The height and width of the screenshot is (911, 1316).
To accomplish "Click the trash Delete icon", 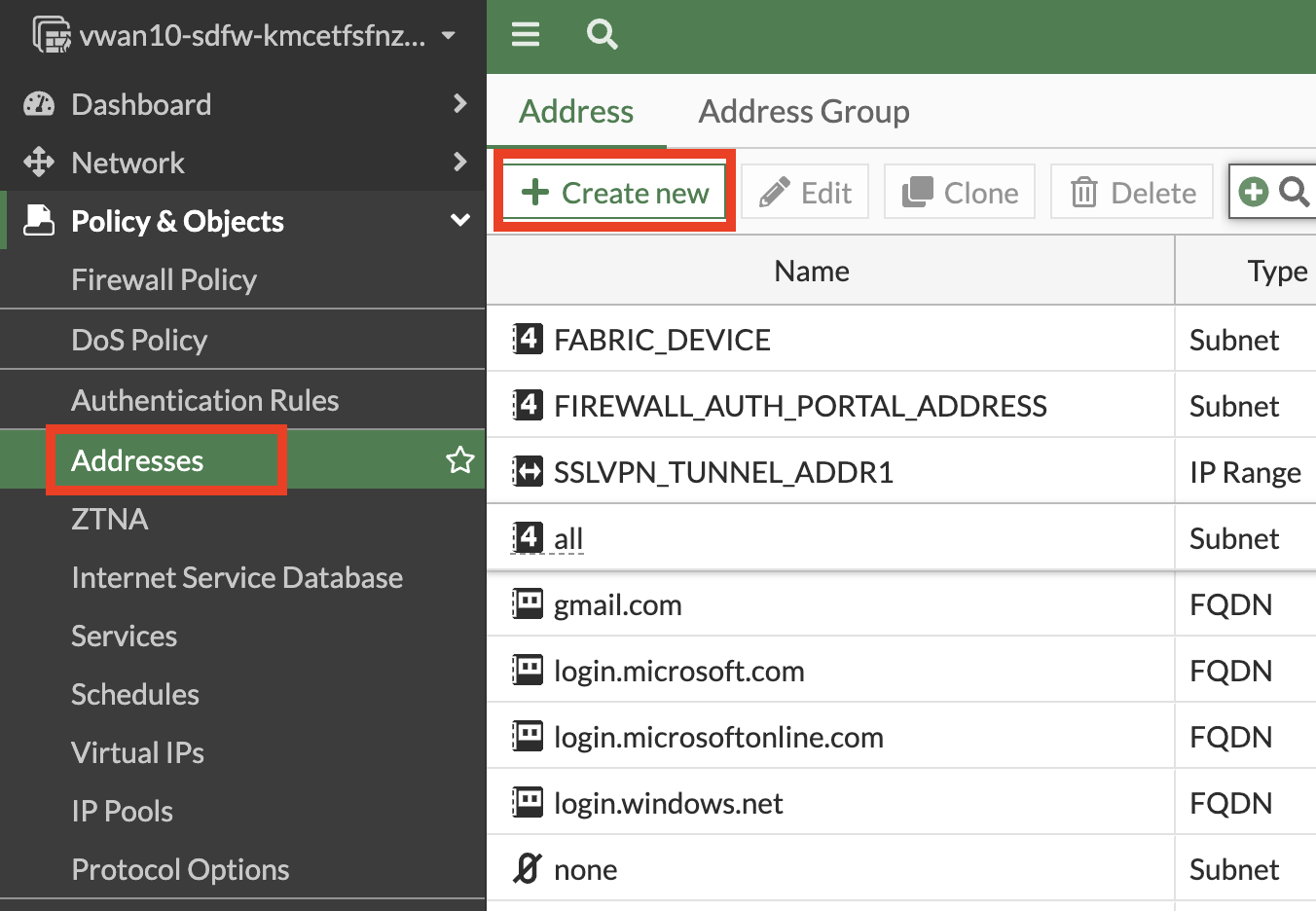I will pyautogui.click(x=1083, y=192).
